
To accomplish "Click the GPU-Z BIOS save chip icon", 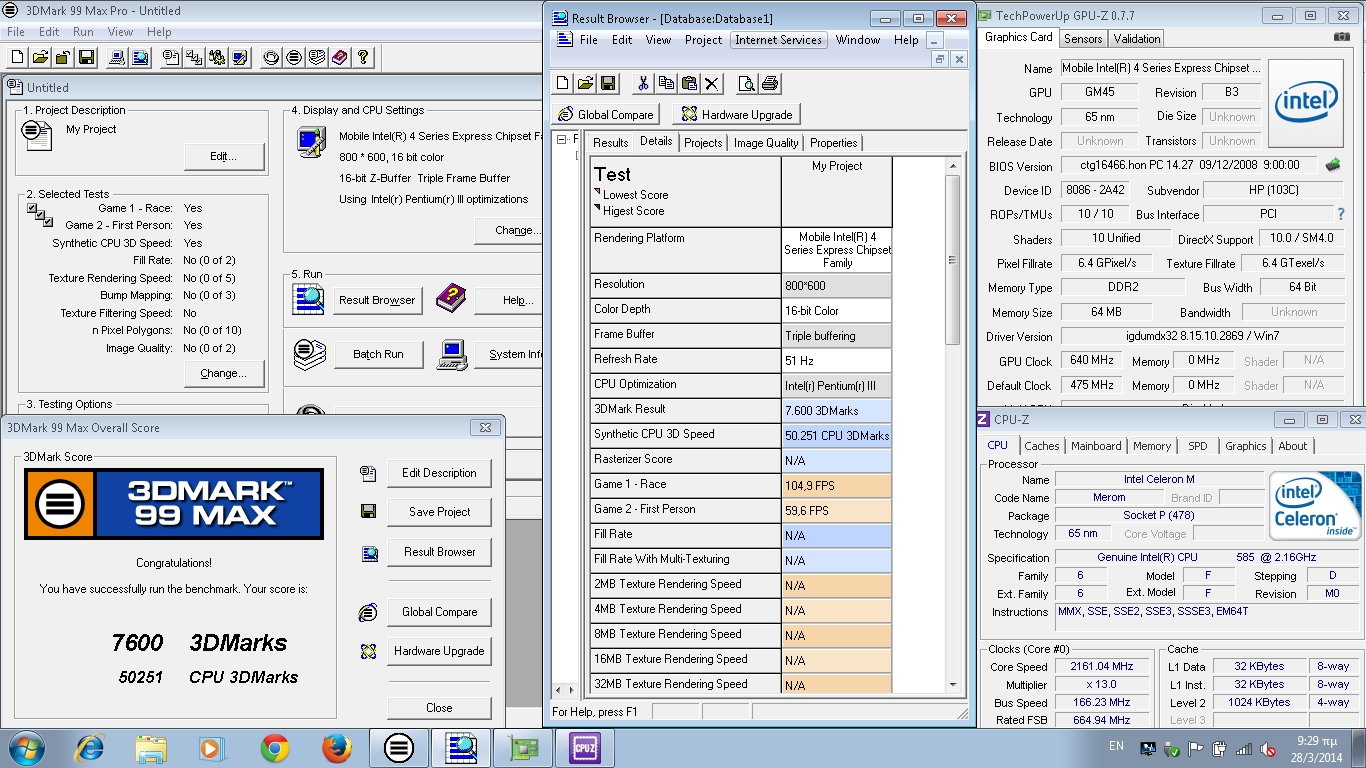I will tap(1332, 165).
